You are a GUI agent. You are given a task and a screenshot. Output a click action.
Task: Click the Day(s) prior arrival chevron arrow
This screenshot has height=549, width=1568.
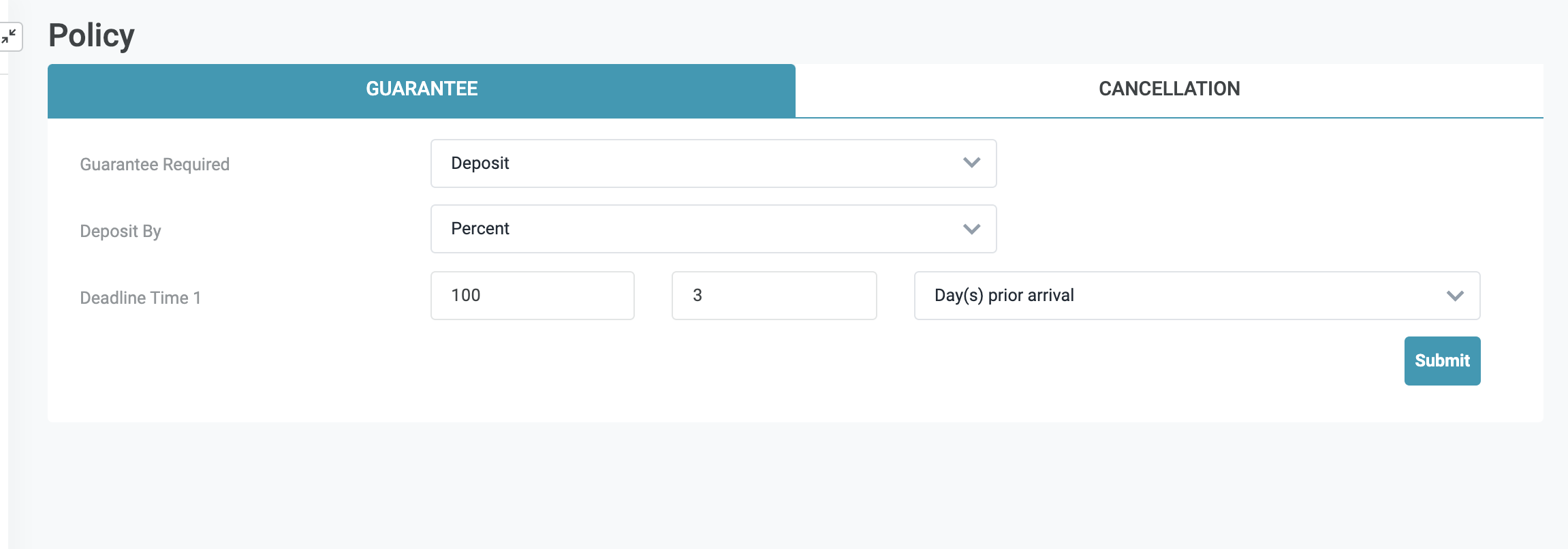click(x=1455, y=296)
